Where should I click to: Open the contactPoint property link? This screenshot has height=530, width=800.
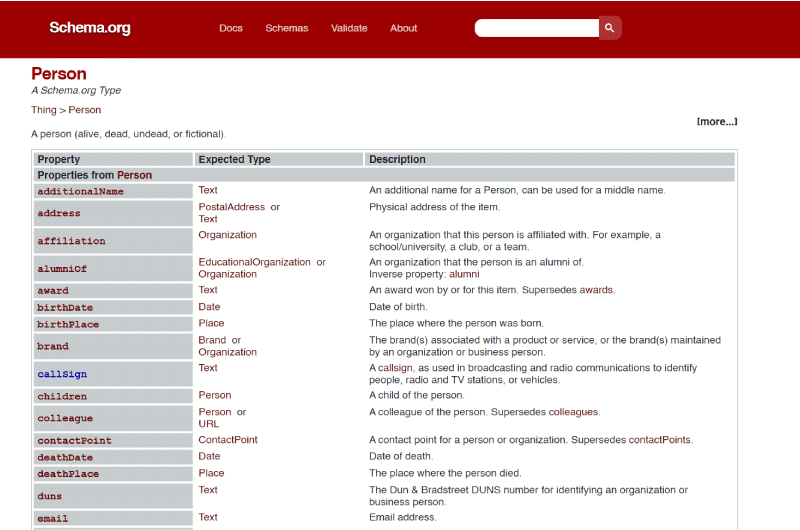click(x=74, y=441)
